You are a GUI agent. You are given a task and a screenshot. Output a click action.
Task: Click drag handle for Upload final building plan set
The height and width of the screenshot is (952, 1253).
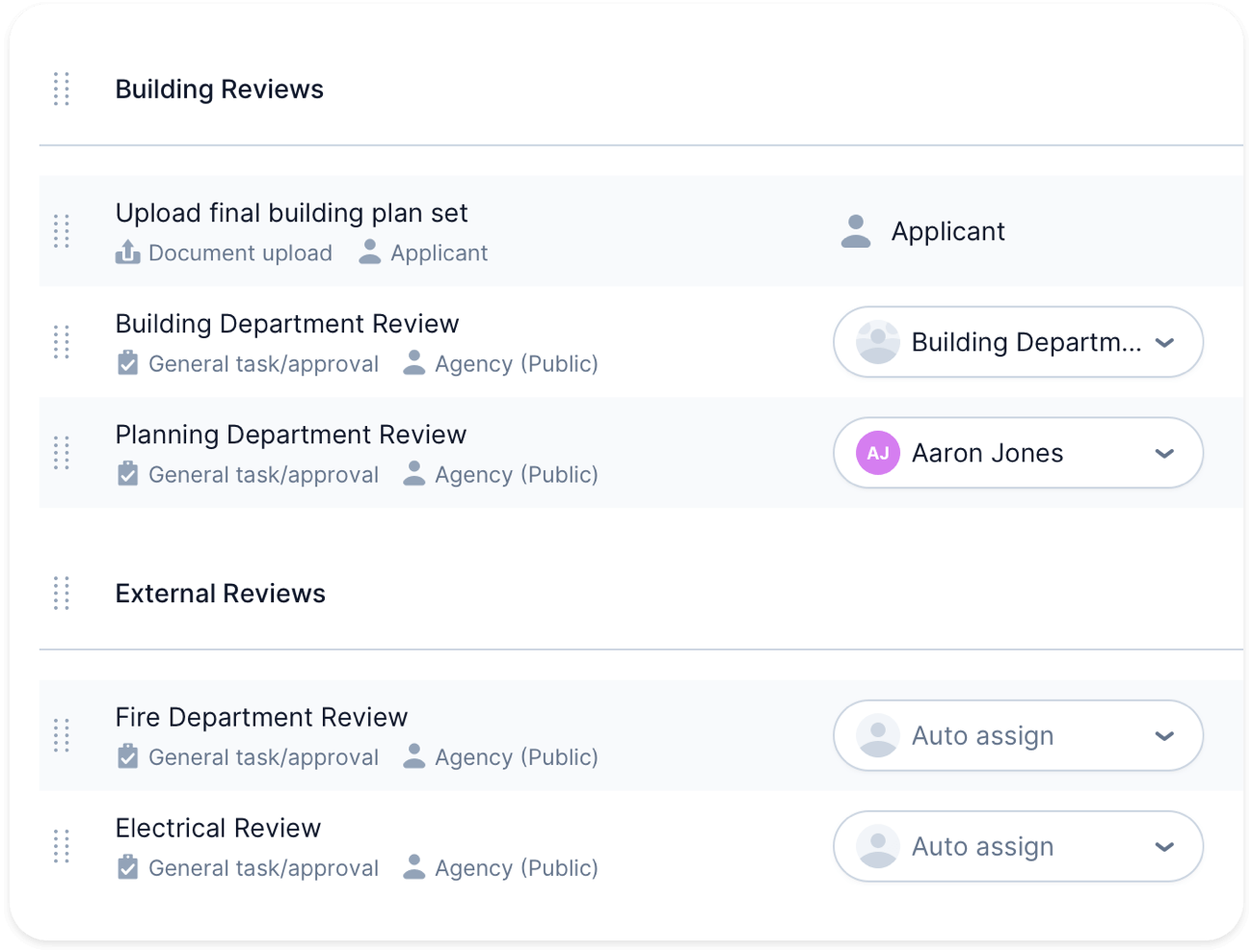pos(62,231)
